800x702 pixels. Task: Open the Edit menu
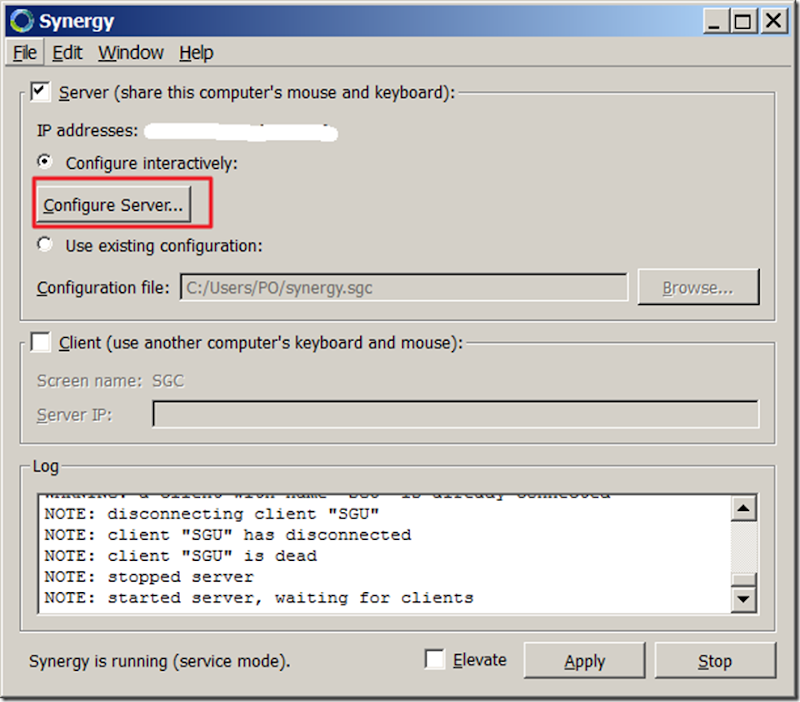click(67, 53)
